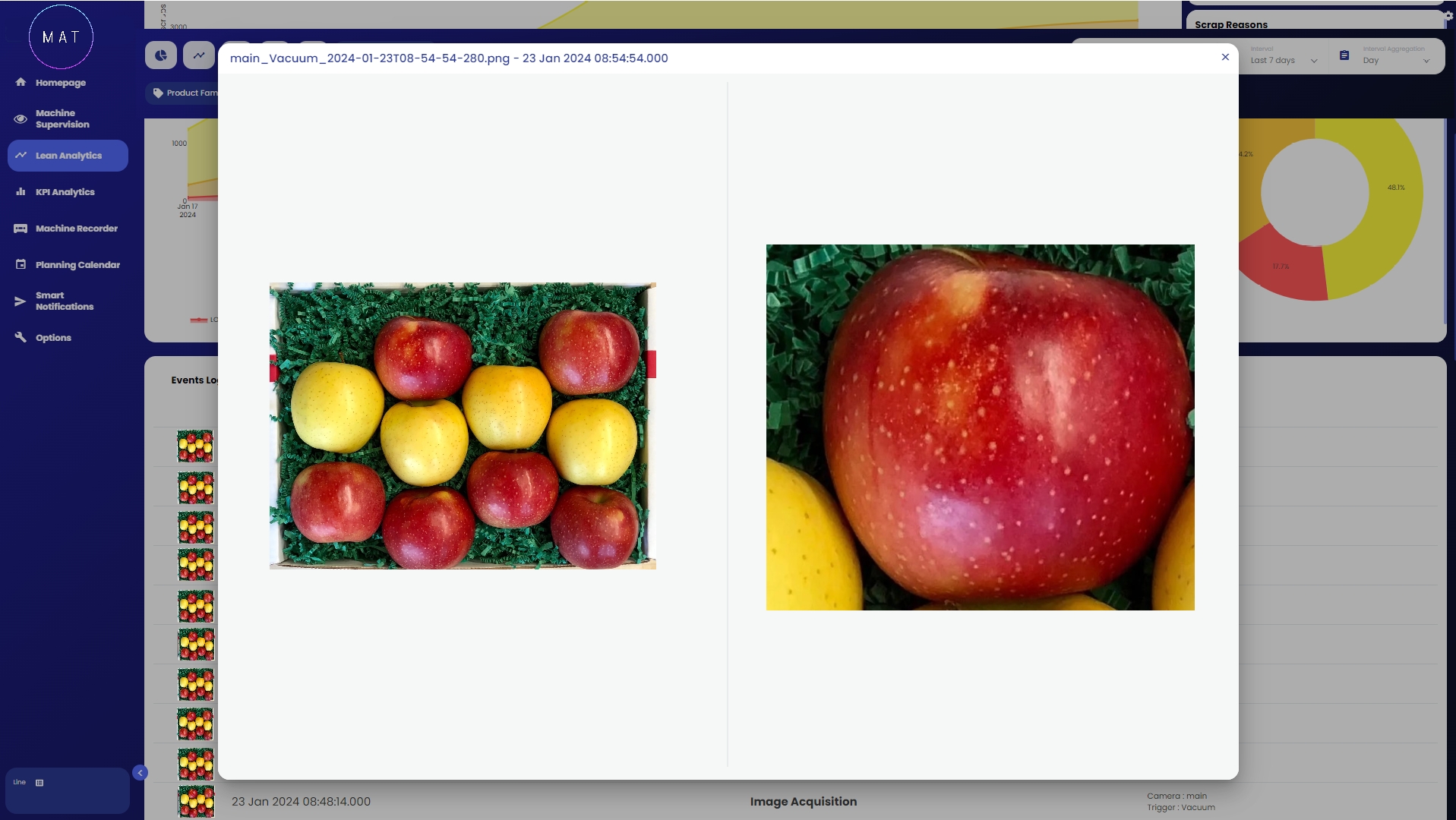Click the KPI Analytics bar chart icon
The height and width of the screenshot is (820, 1456).
pos(21,192)
